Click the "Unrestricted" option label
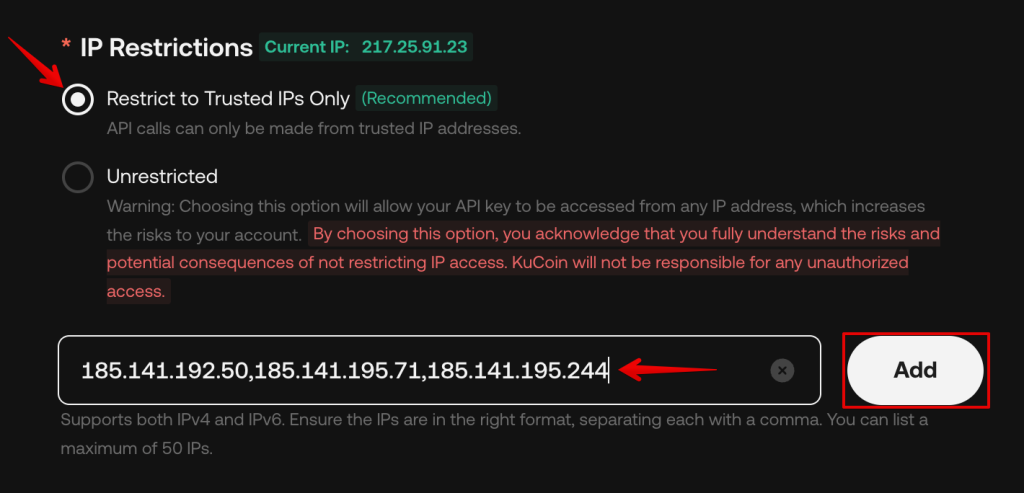The height and width of the screenshot is (493, 1024). [162, 177]
